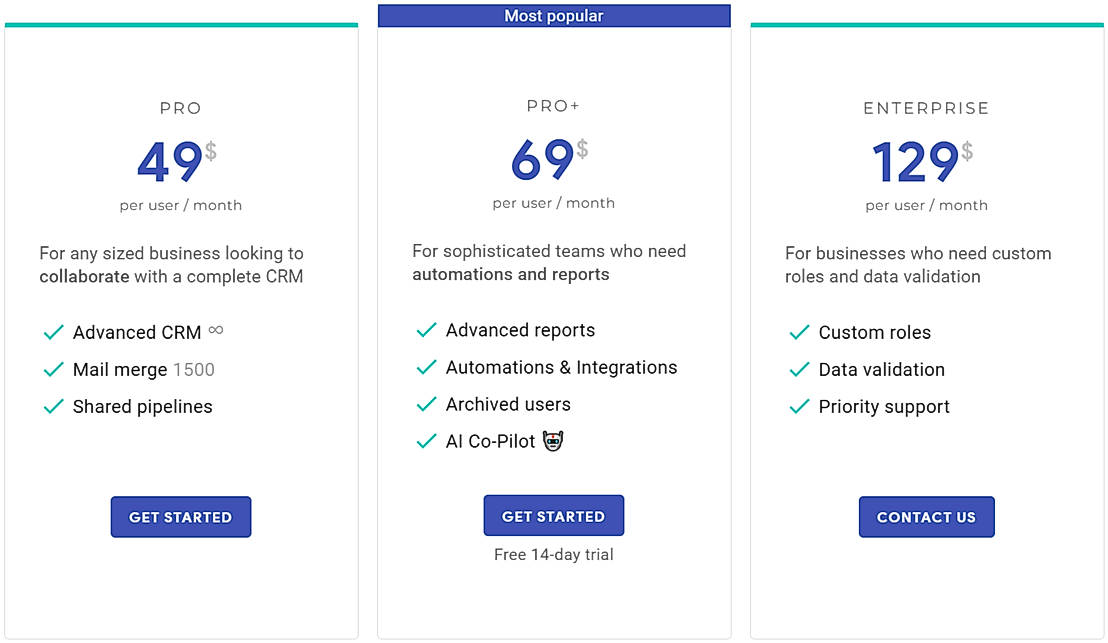Select the PRO plan heading
Screen dimensions: 1108x643
click(x=181, y=108)
